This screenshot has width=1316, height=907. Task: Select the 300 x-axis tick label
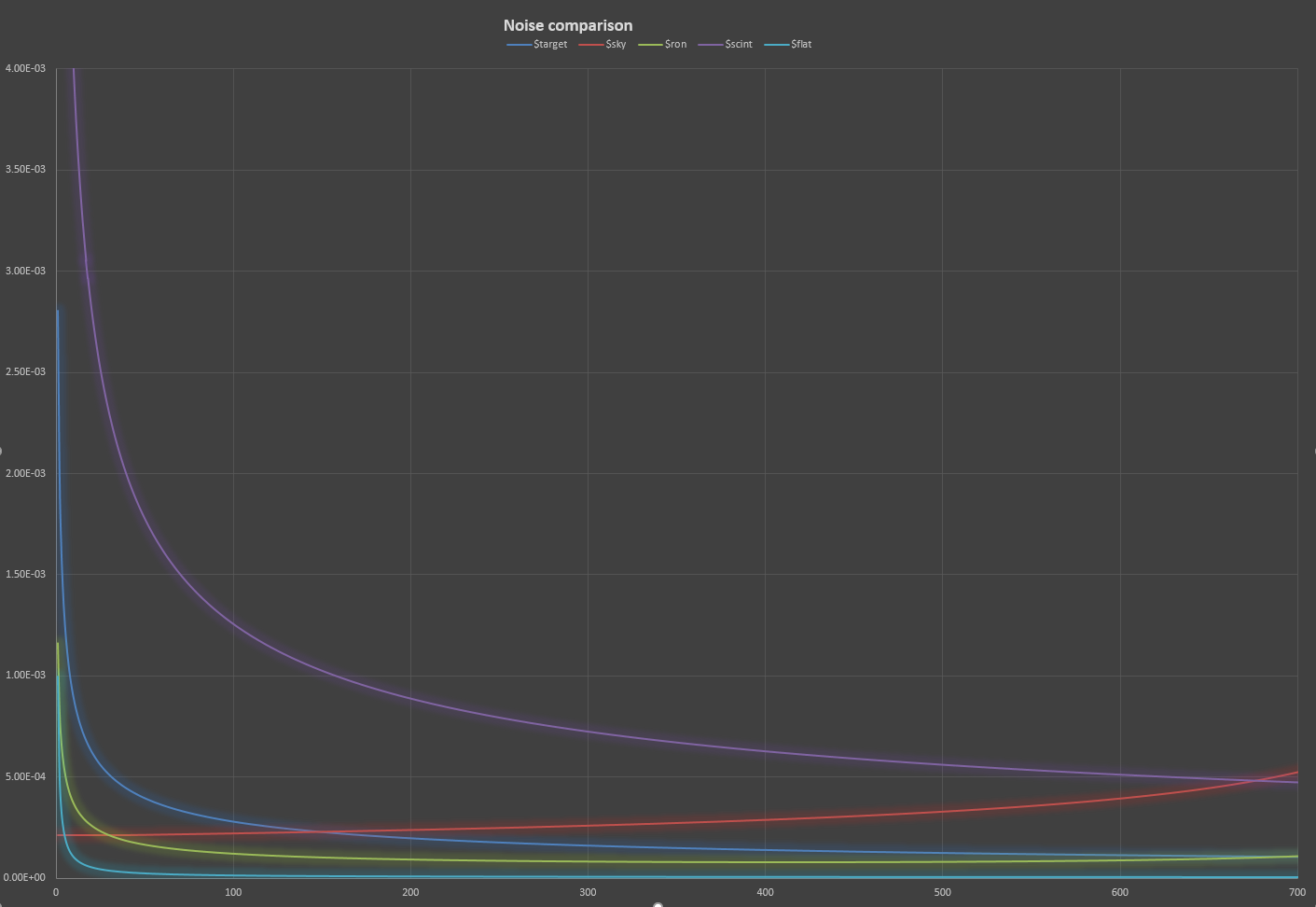[588, 892]
